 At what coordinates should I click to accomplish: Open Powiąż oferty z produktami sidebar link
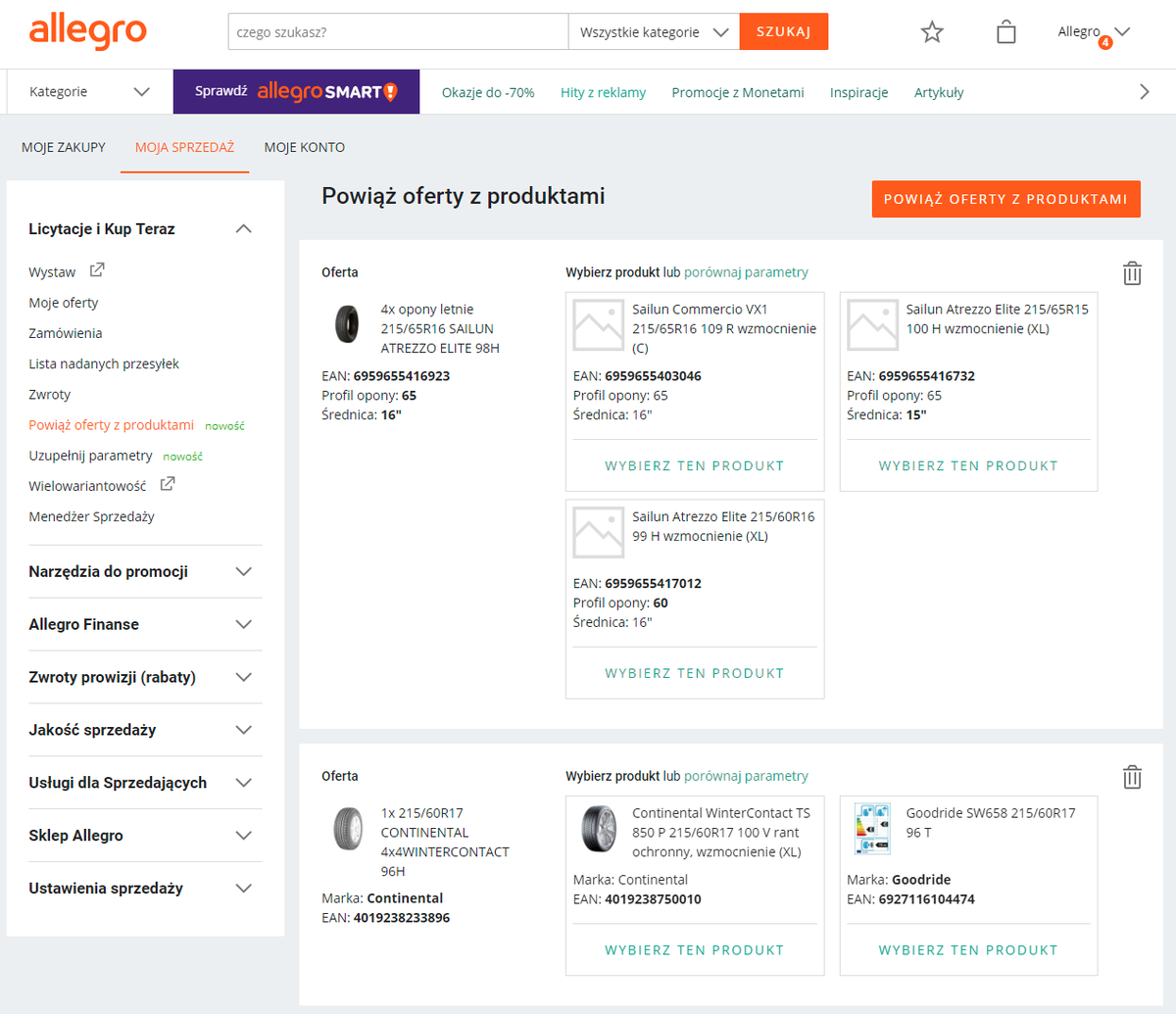(112, 426)
